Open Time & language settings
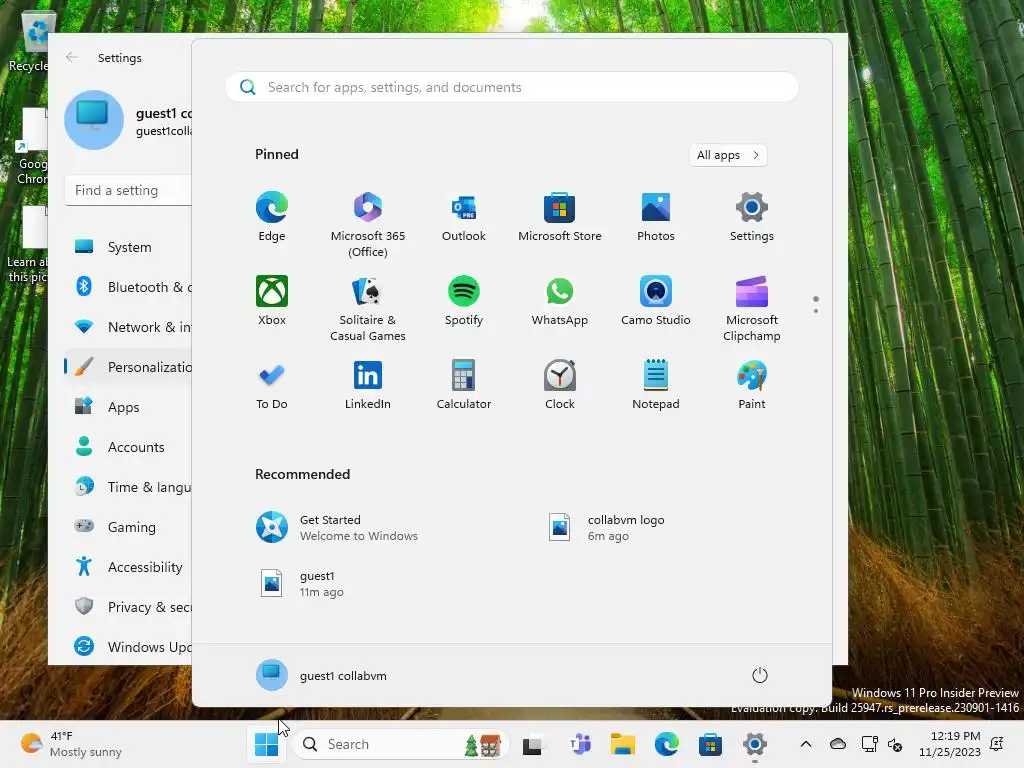The image size is (1024, 768). (128, 487)
